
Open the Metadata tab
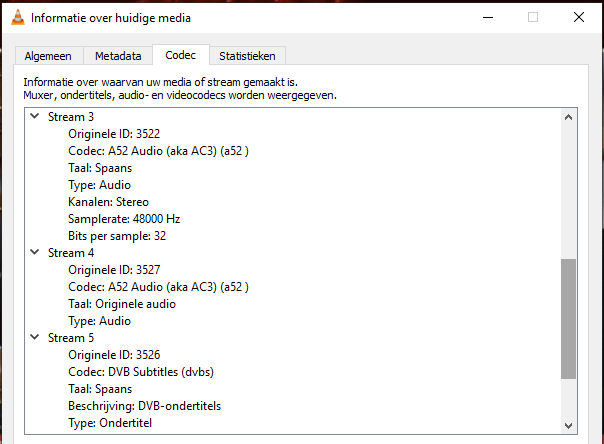[x=118, y=56]
